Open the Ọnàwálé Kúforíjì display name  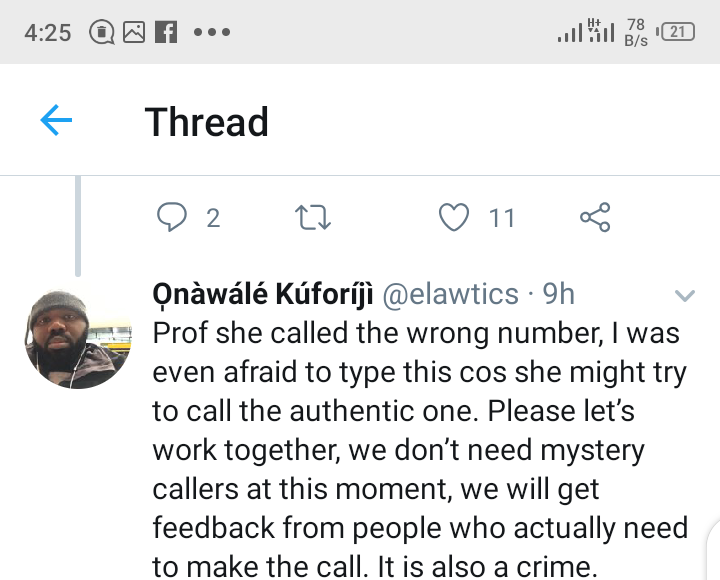click(263, 294)
